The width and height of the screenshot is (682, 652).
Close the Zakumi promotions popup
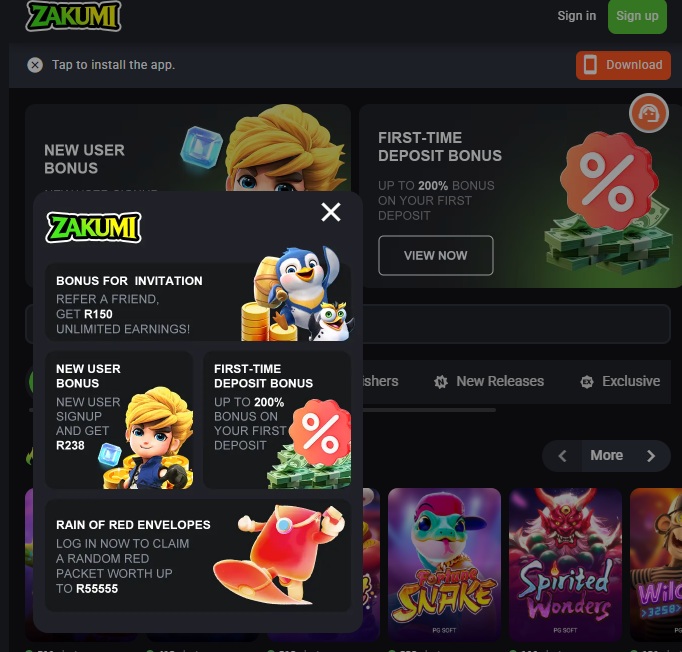tap(331, 212)
